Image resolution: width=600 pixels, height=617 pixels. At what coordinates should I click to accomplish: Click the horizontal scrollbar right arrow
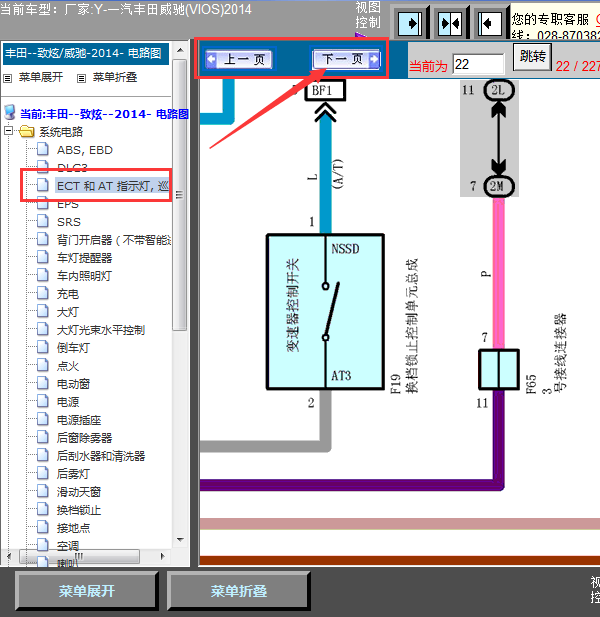(x=162, y=556)
